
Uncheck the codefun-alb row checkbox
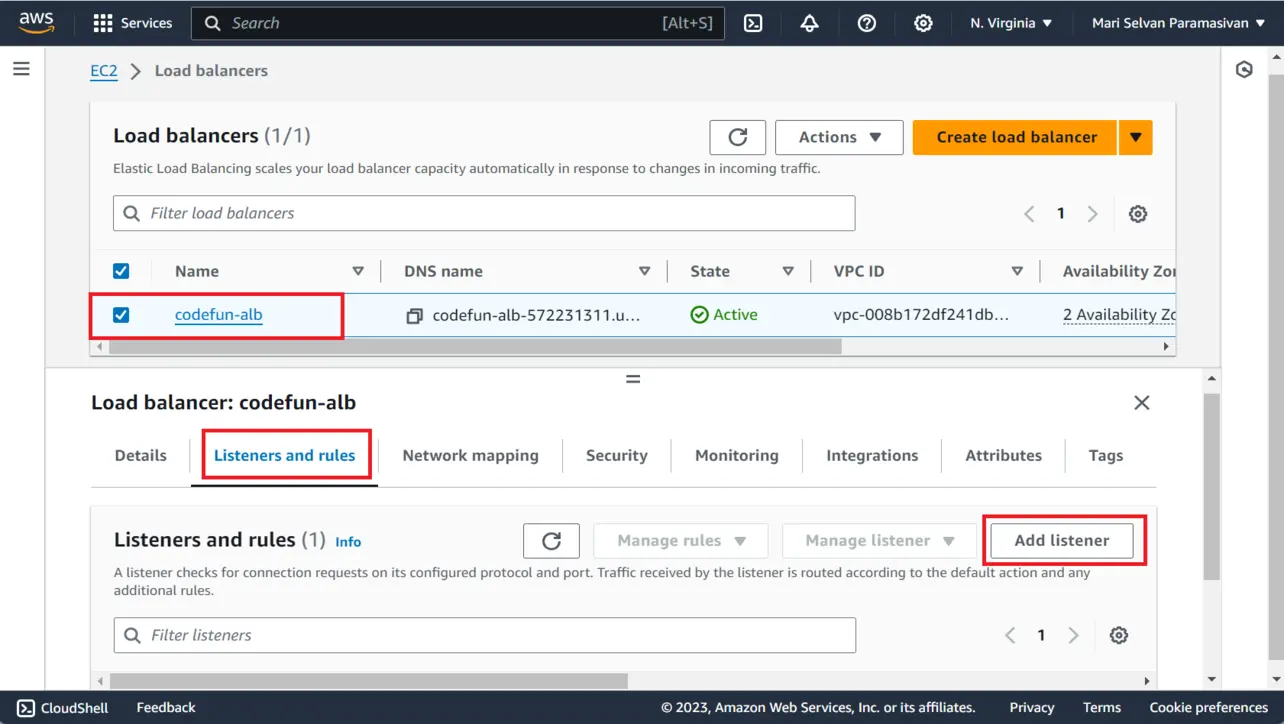coord(121,315)
